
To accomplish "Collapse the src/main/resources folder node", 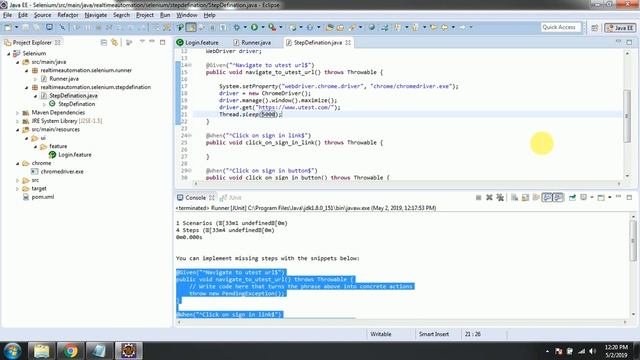I will point(18,130).
